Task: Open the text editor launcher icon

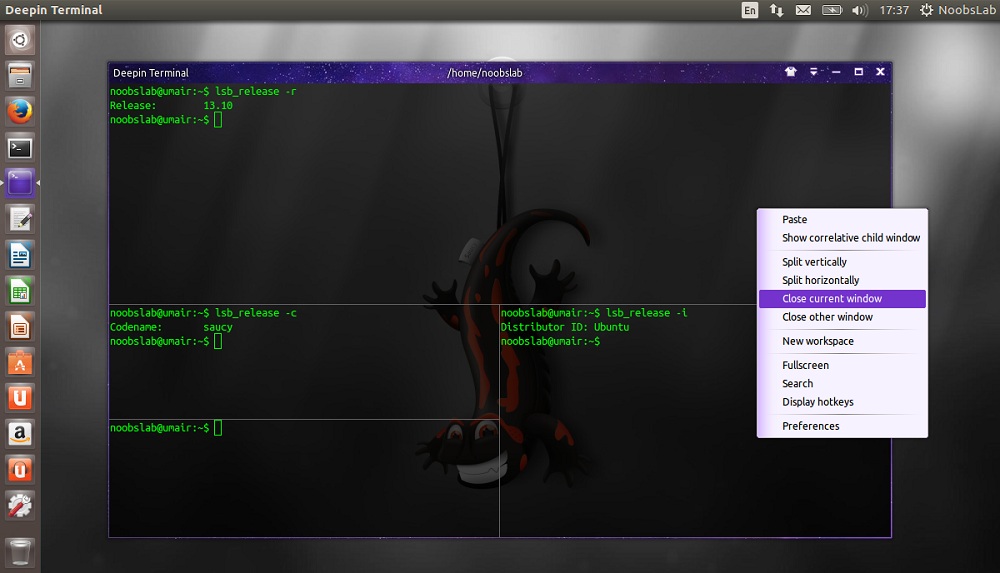Action: click(x=20, y=220)
